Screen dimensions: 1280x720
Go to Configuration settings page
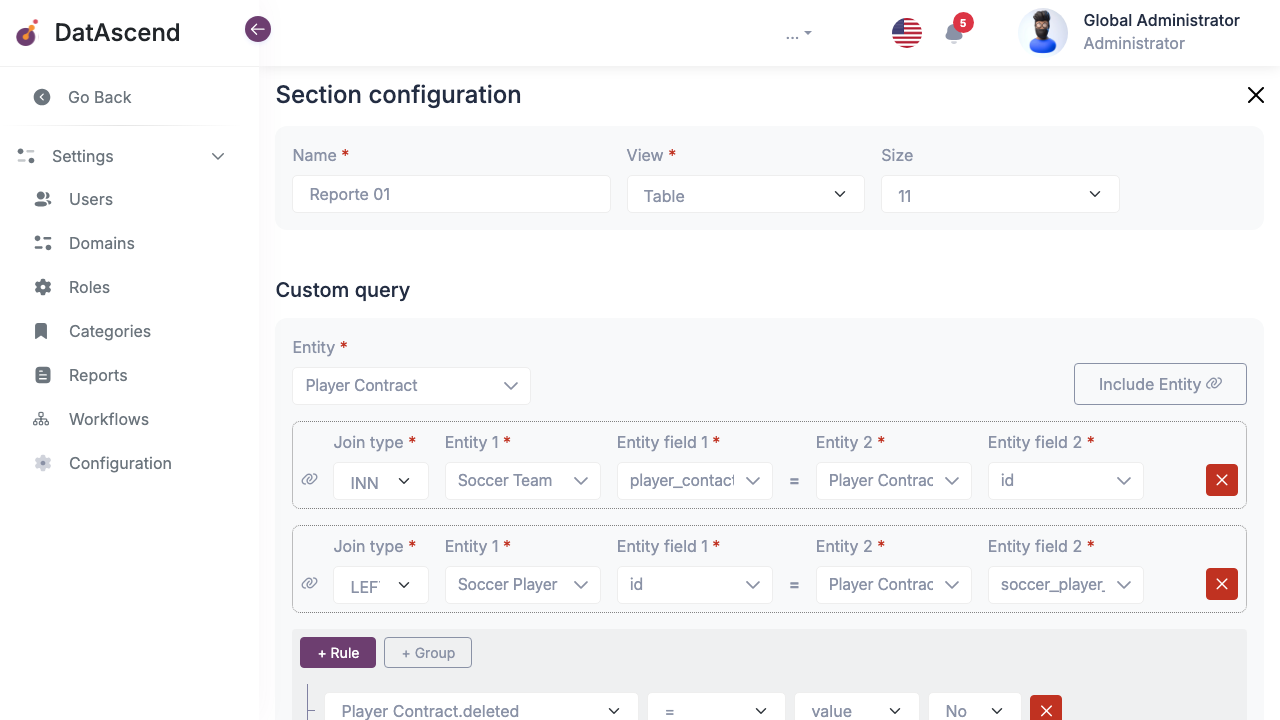pos(120,463)
